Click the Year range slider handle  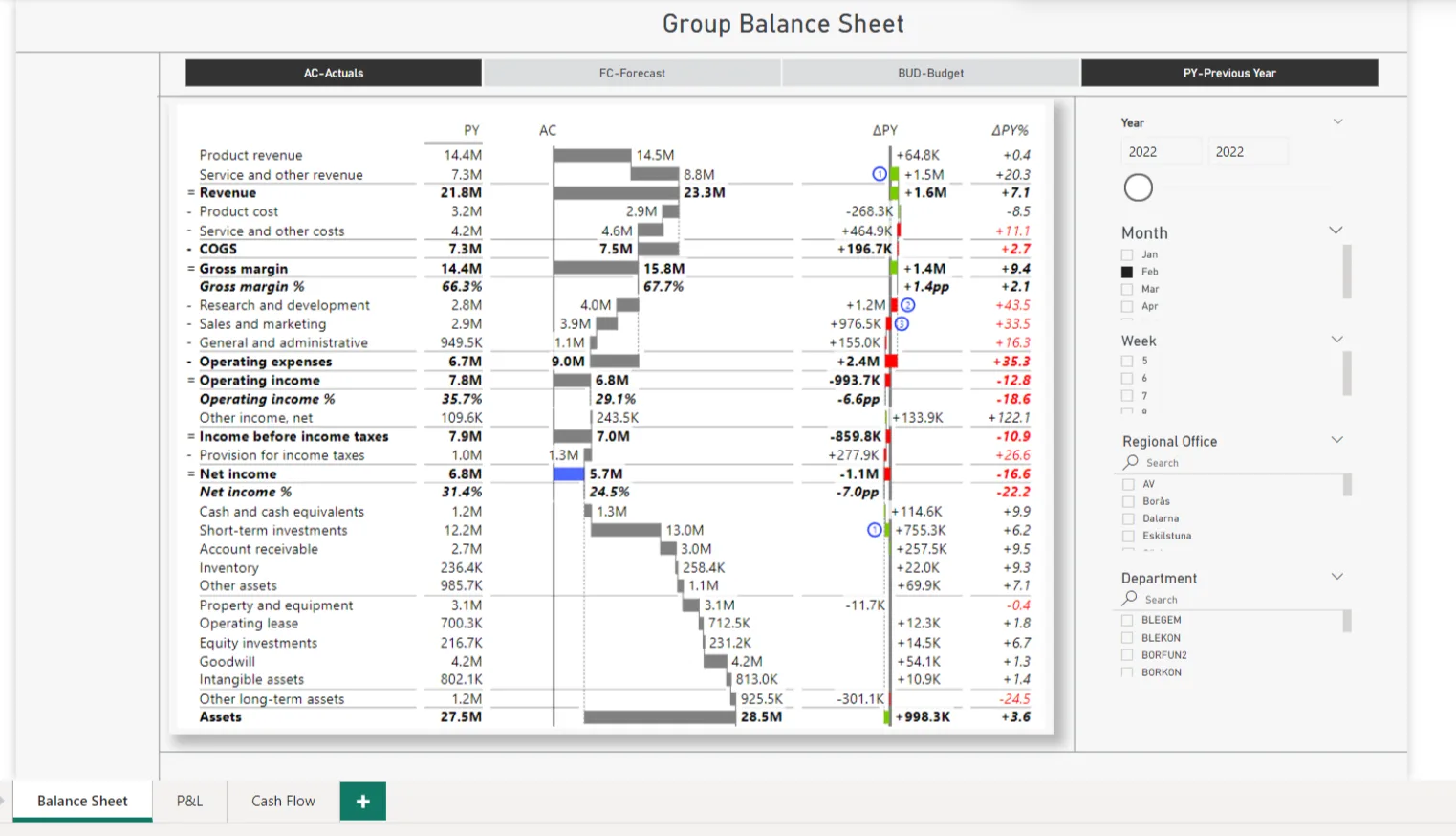click(1138, 187)
